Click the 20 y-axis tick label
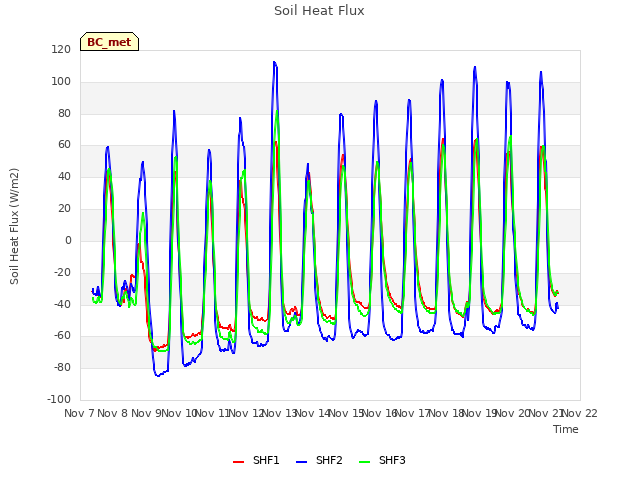Image resolution: width=640 pixels, height=480 pixels. point(64,208)
